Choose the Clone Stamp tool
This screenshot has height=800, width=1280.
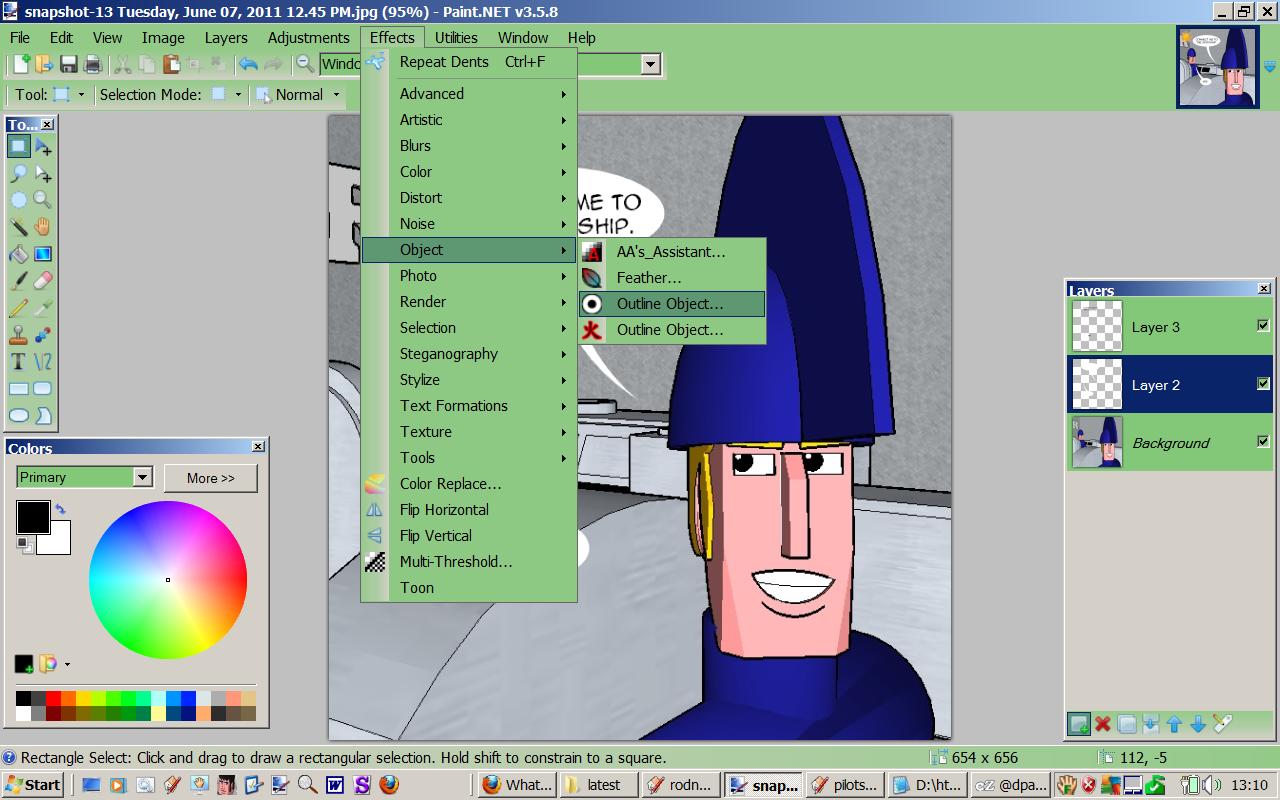18,335
